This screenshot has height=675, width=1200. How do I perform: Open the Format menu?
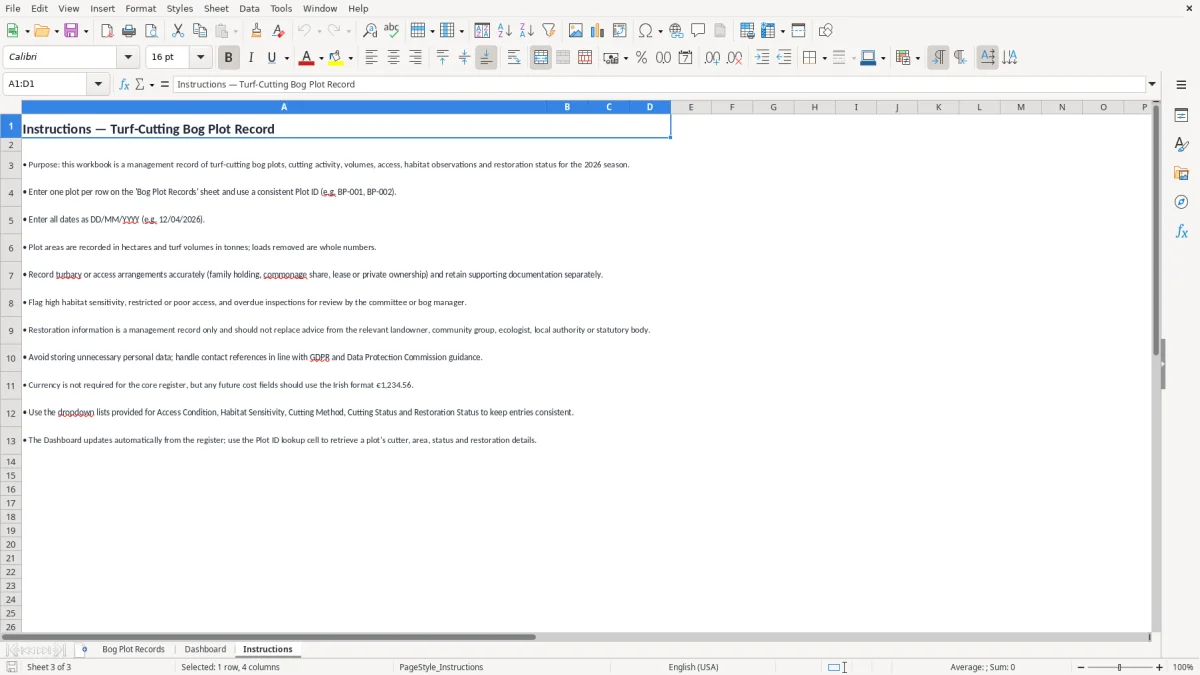pyautogui.click(x=140, y=8)
